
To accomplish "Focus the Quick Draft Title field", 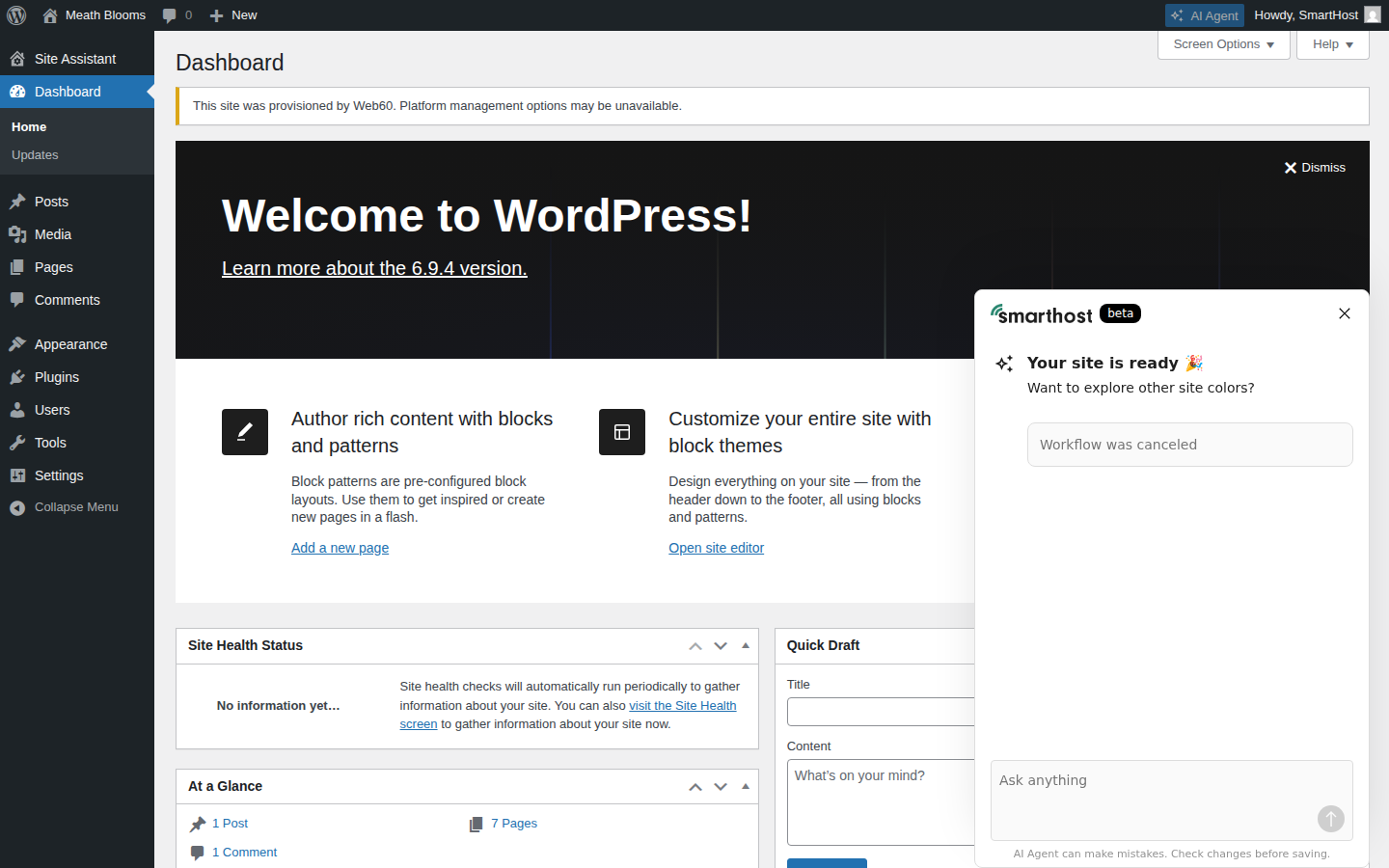I will (x=880, y=712).
